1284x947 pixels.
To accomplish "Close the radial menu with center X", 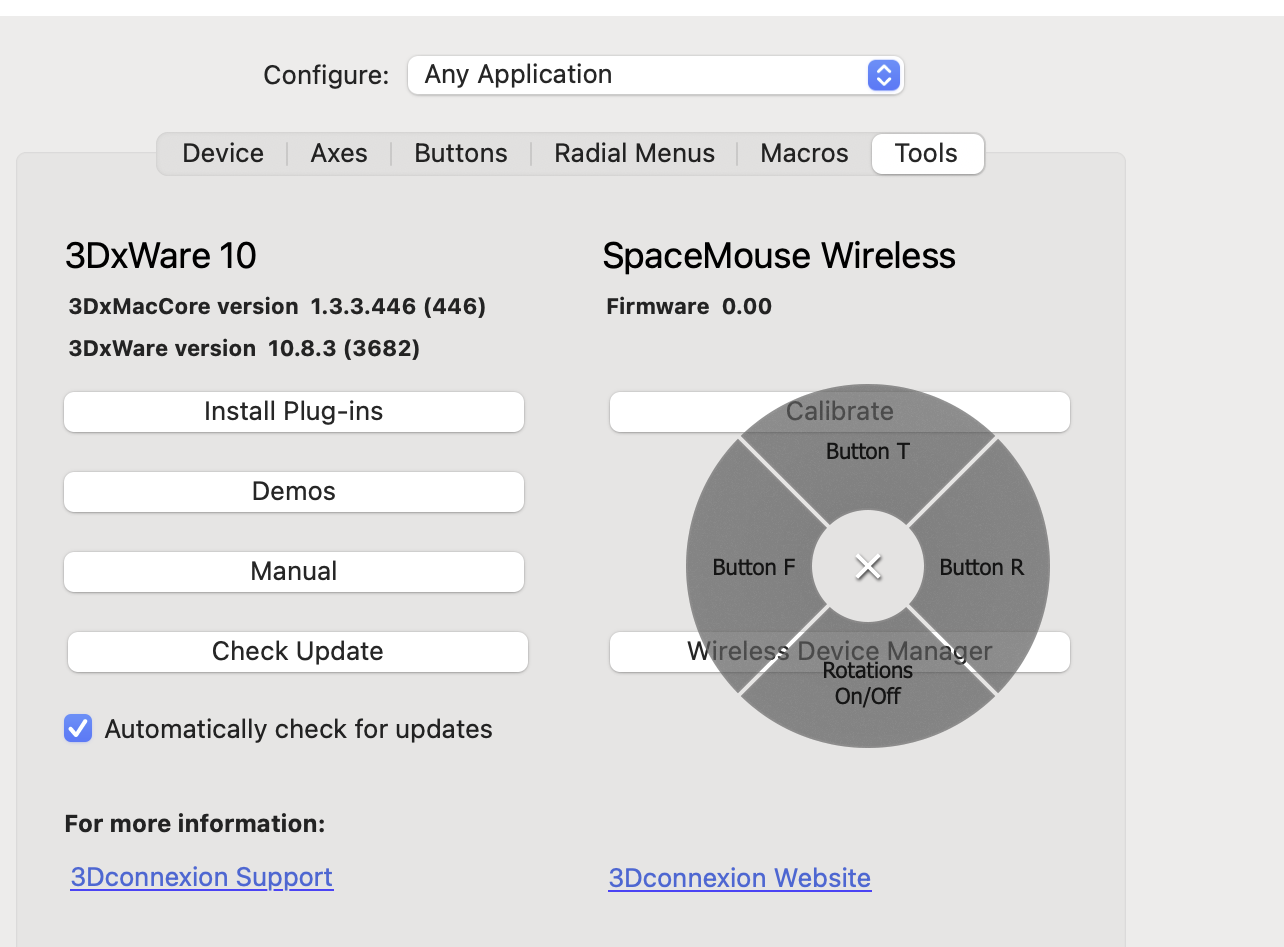I will [868, 567].
